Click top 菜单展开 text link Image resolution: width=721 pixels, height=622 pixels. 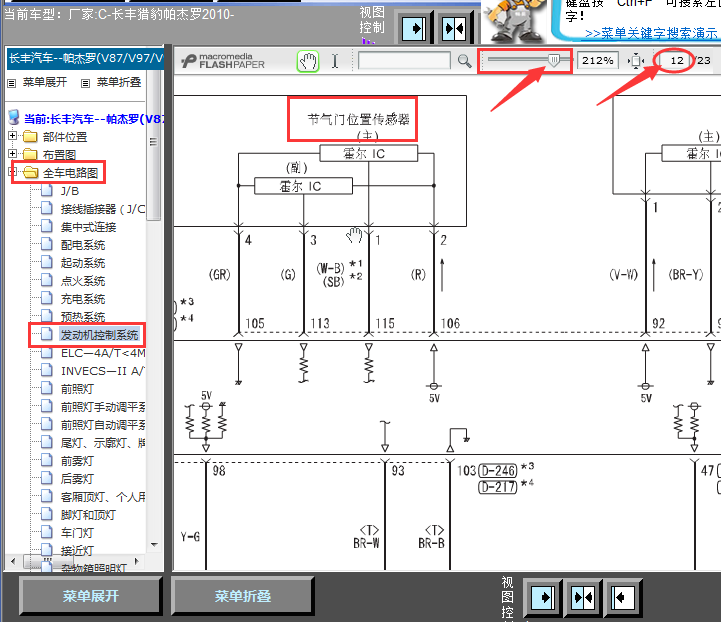click(x=45, y=82)
